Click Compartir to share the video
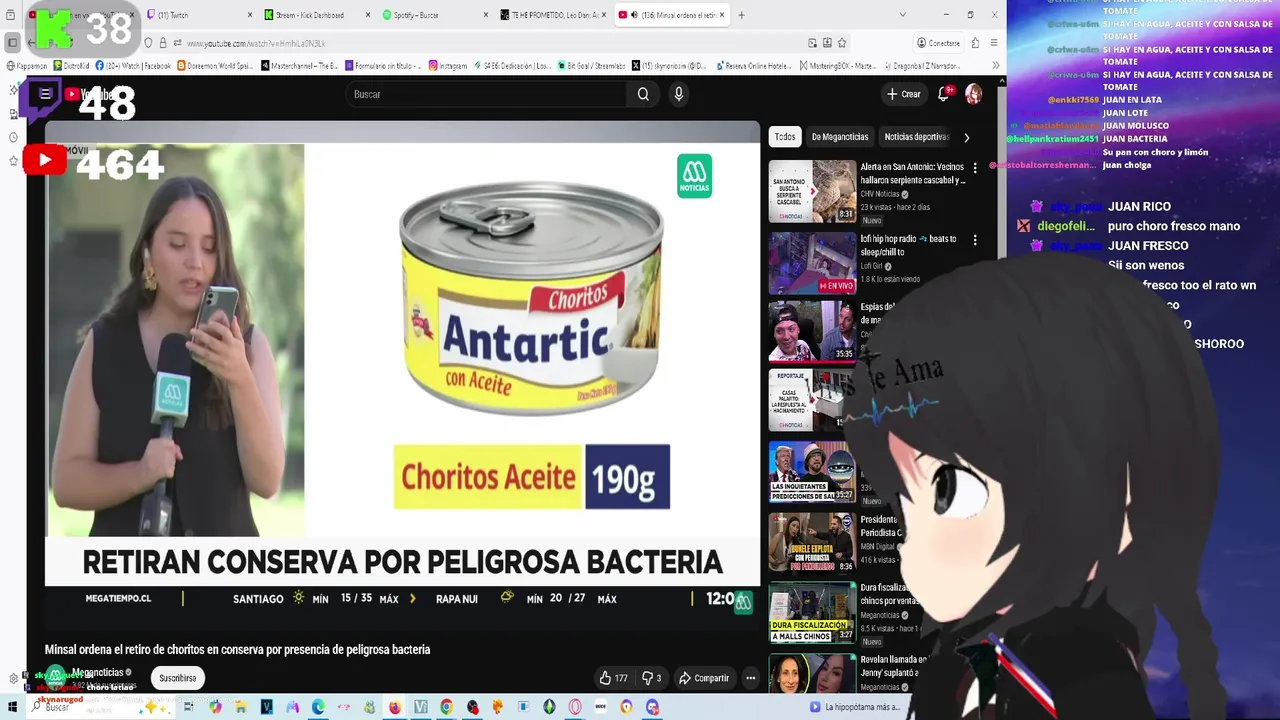The height and width of the screenshot is (720, 1280). [704, 678]
